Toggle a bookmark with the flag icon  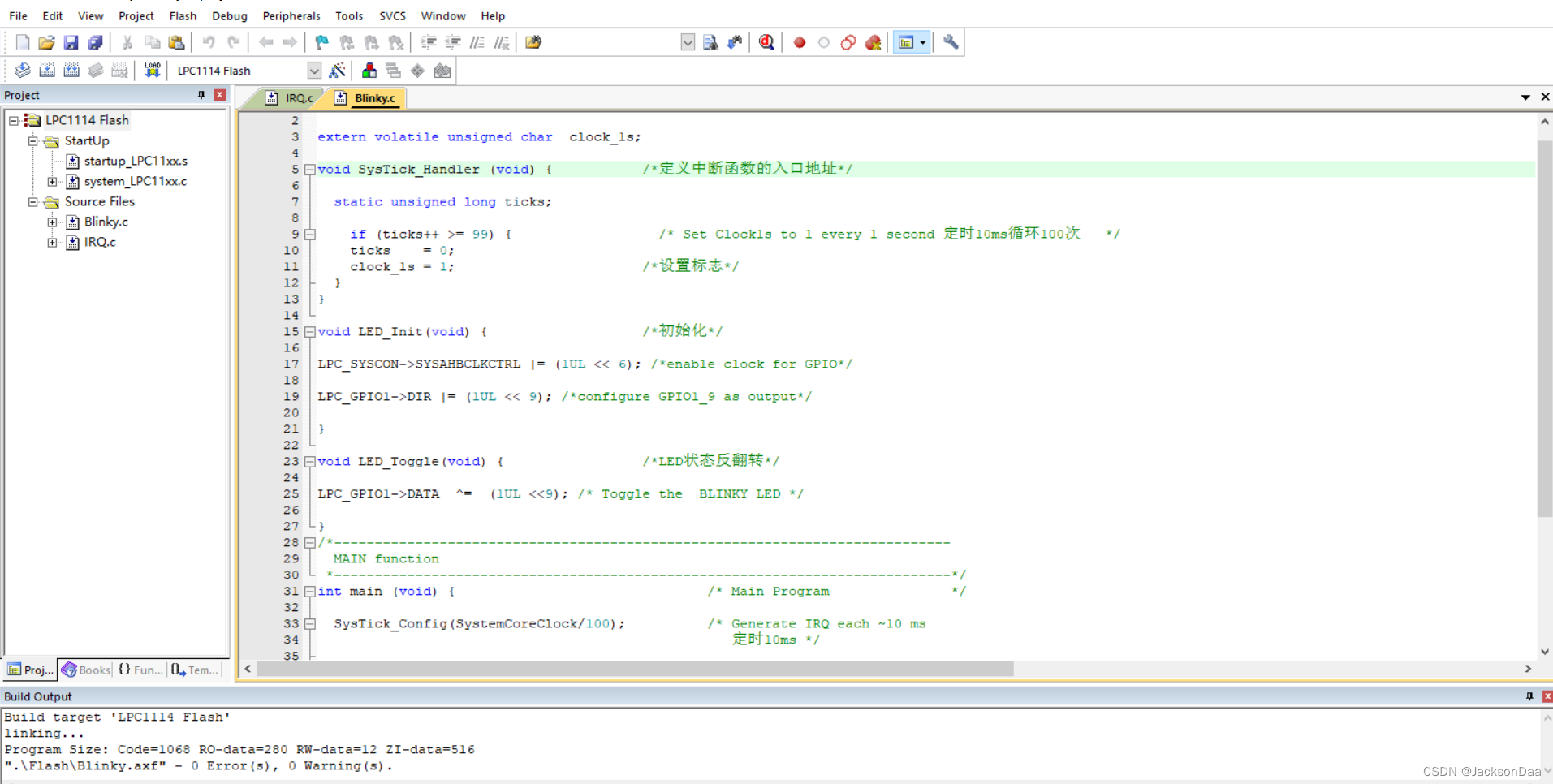(322, 42)
